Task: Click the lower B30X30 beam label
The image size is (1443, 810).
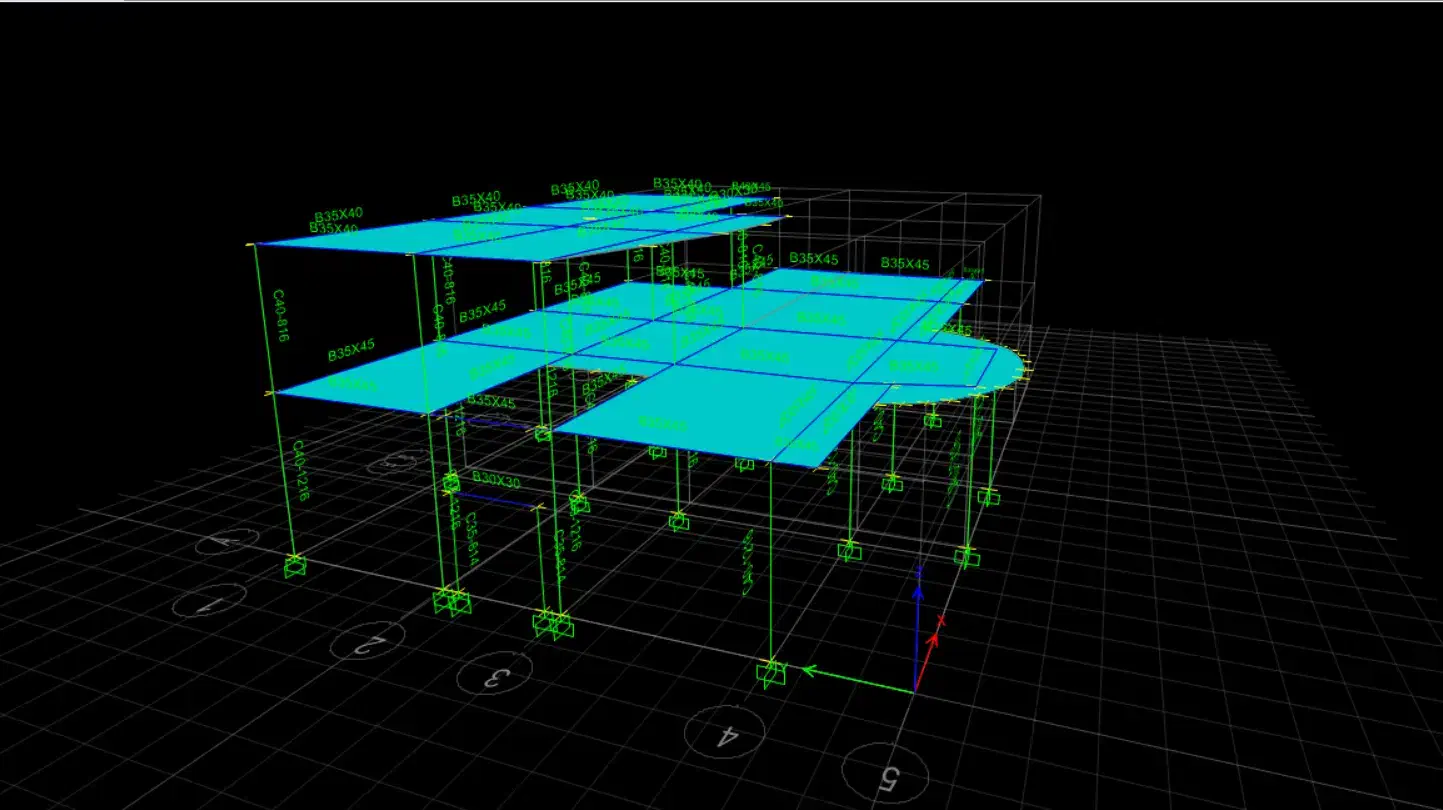Action: tap(496, 481)
